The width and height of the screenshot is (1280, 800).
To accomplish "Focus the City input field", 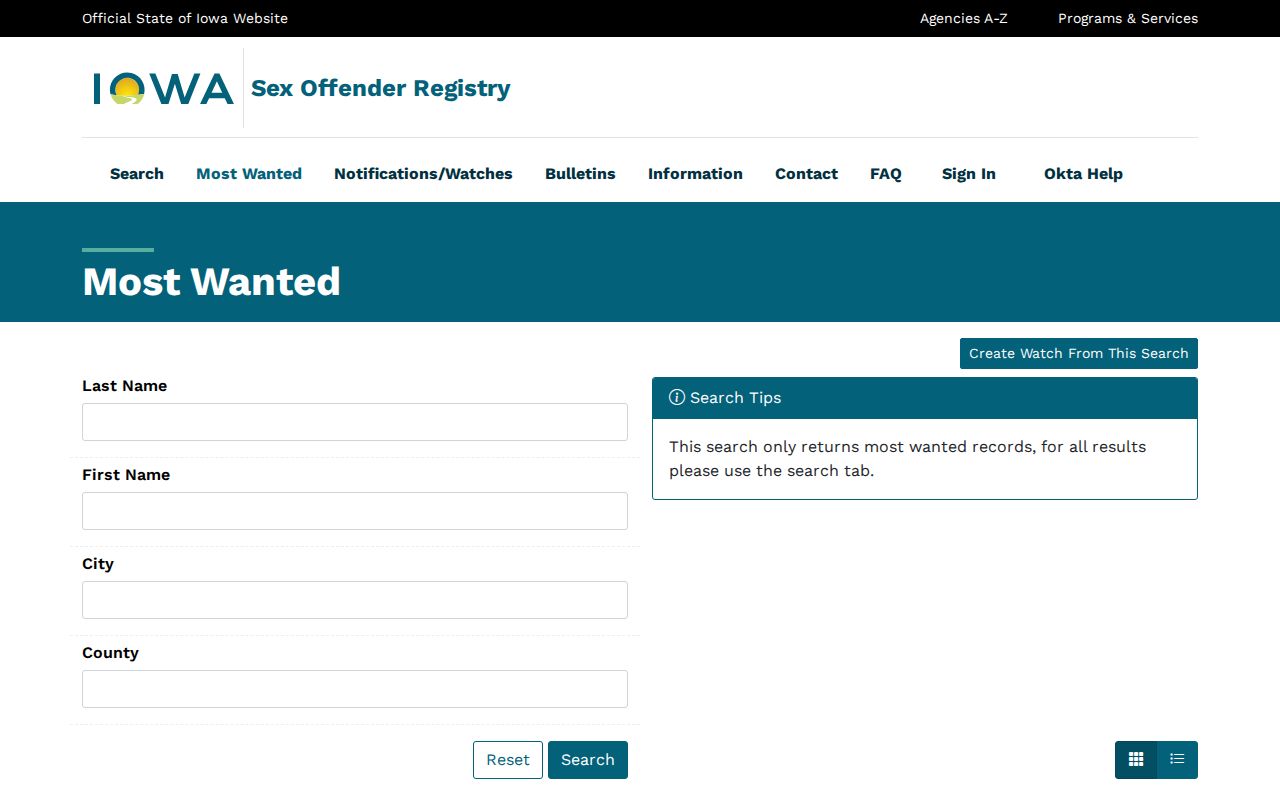I will click(x=355, y=600).
